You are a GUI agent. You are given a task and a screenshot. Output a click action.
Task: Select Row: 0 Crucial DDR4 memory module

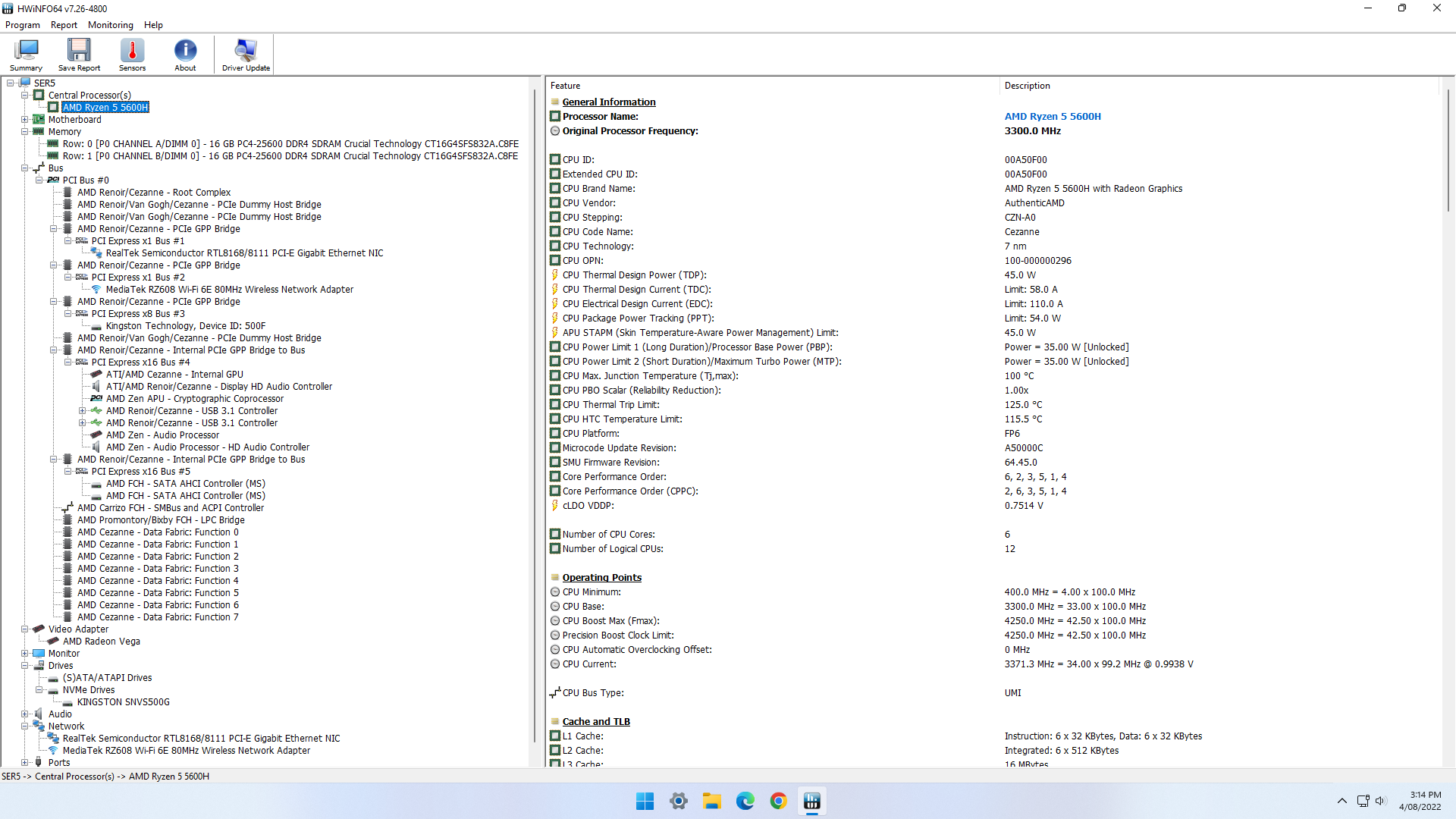pyautogui.click(x=290, y=144)
